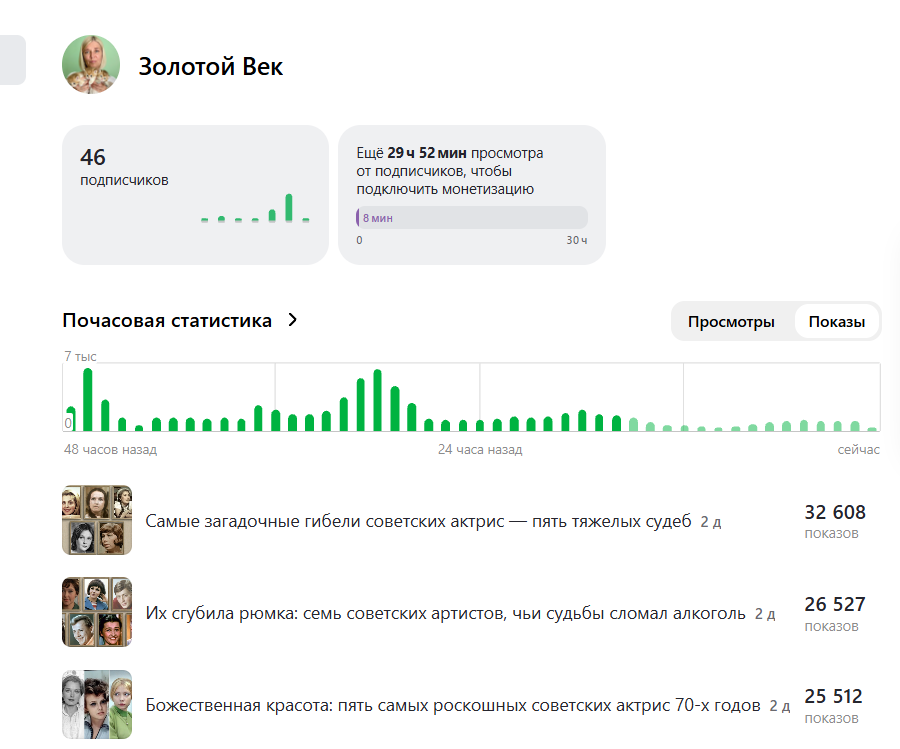The image size is (900, 749).
Task: Expand Почасовая статистика via the chevron
Action: (292, 320)
